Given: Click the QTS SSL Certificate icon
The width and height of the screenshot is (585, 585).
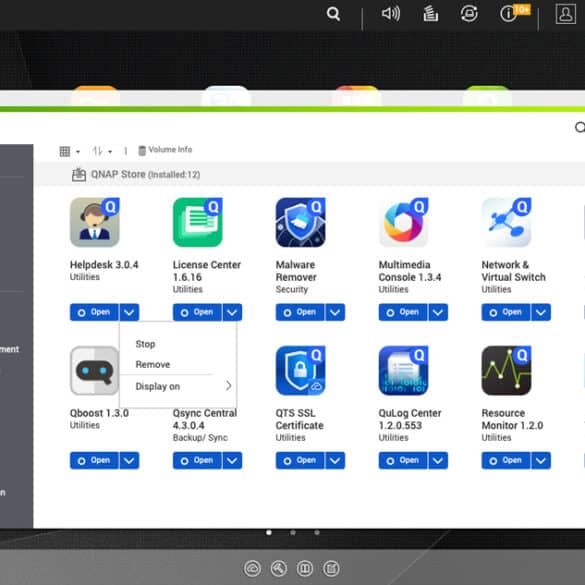Looking at the screenshot, I should click(x=300, y=370).
